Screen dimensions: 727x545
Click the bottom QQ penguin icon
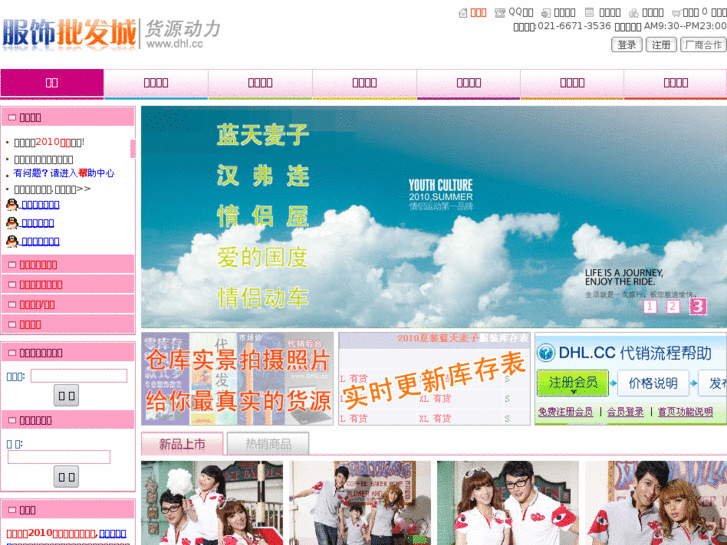point(12,241)
